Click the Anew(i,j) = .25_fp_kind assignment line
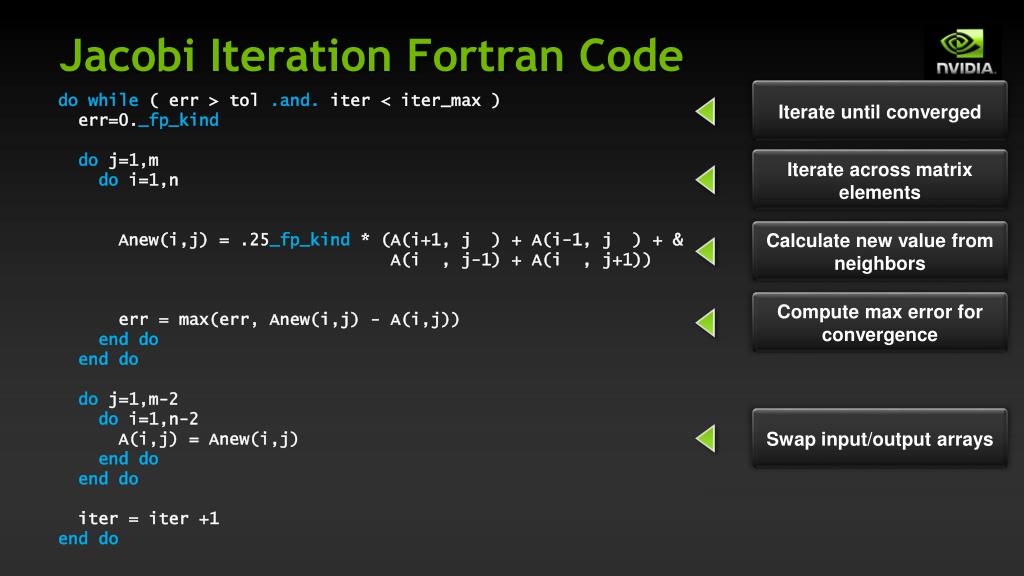The image size is (1024, 576). click(401, 240)
